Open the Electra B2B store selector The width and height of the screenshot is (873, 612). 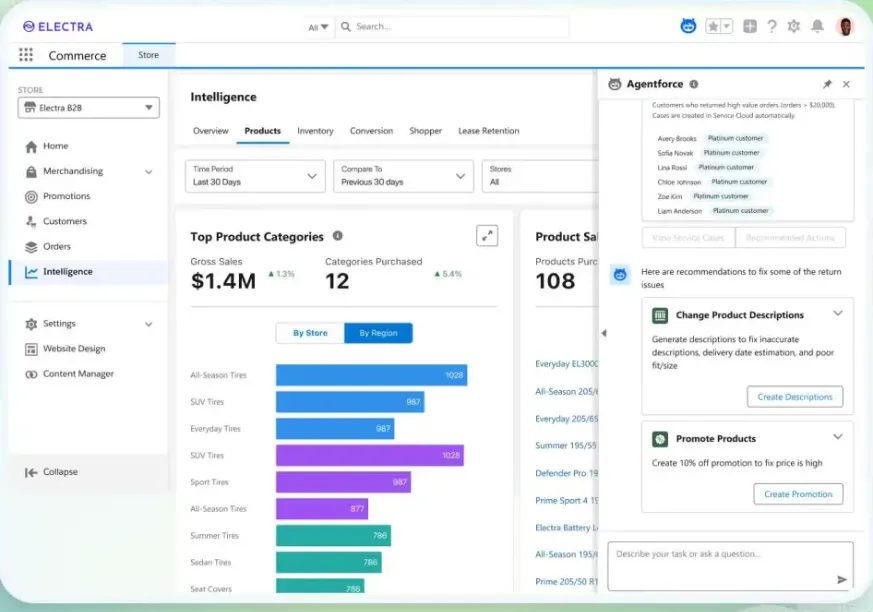pos(88,108)
